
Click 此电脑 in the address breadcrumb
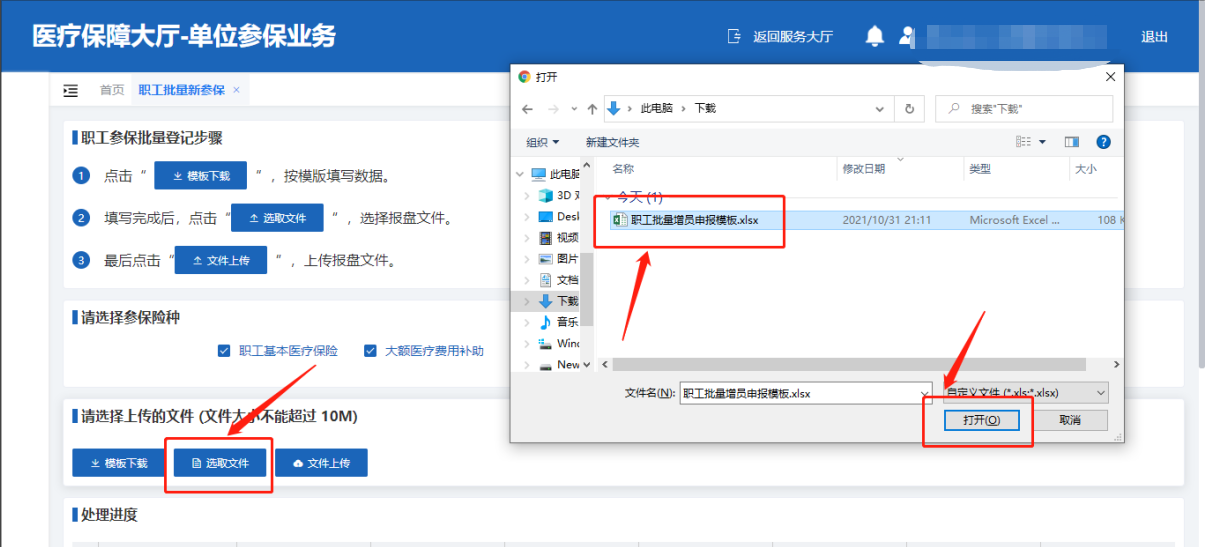click(x=658, y=108)
